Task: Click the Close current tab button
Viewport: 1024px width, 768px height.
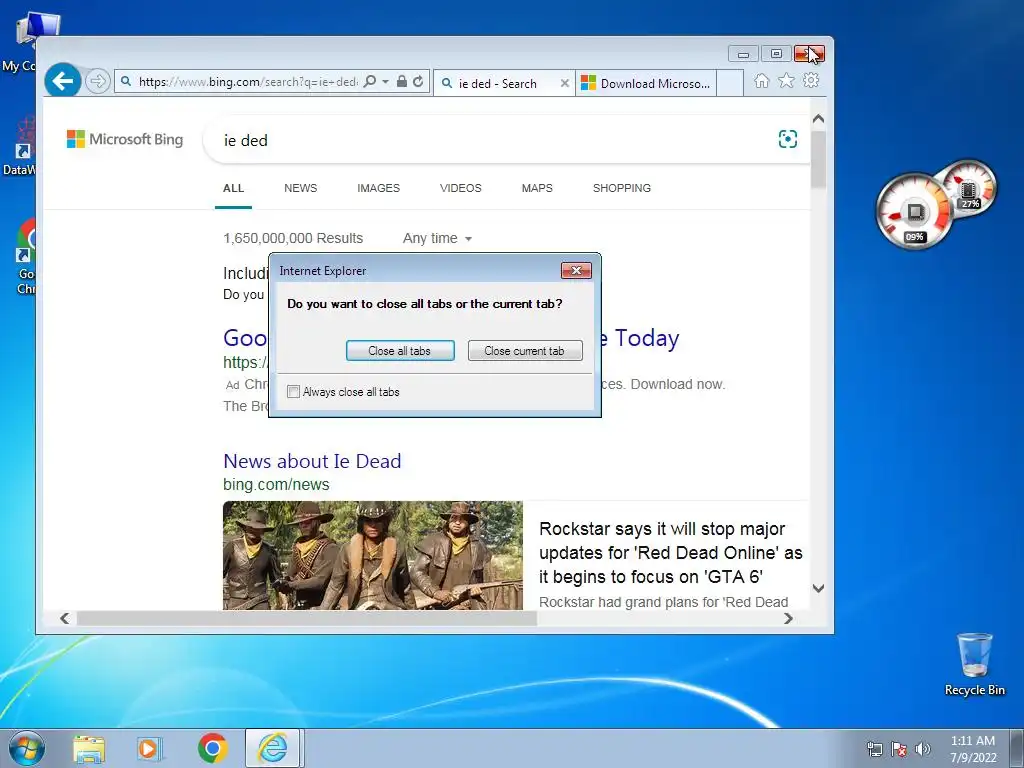Action: coord(524,351)
